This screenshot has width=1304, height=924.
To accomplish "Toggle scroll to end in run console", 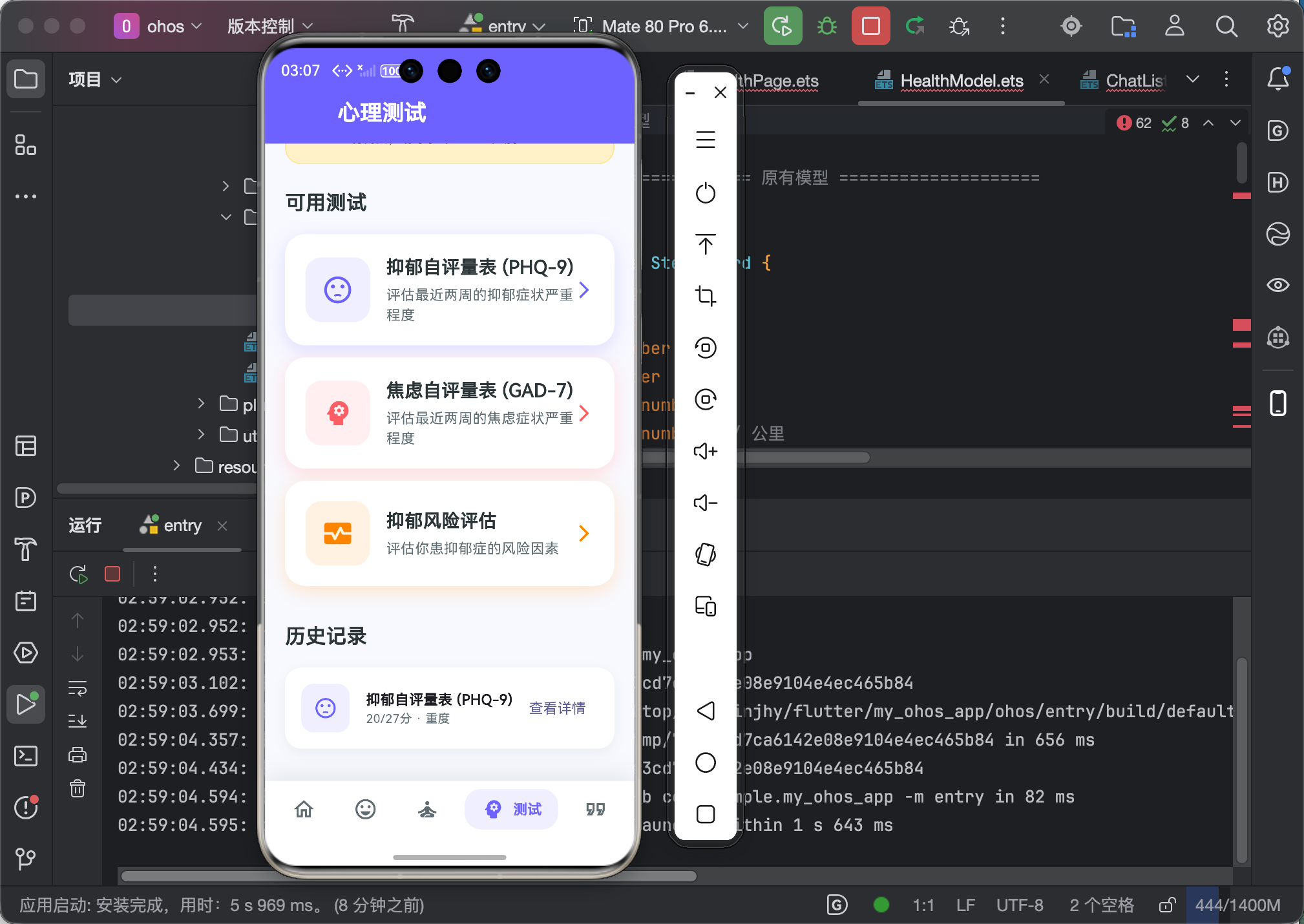I will [78, 720].
